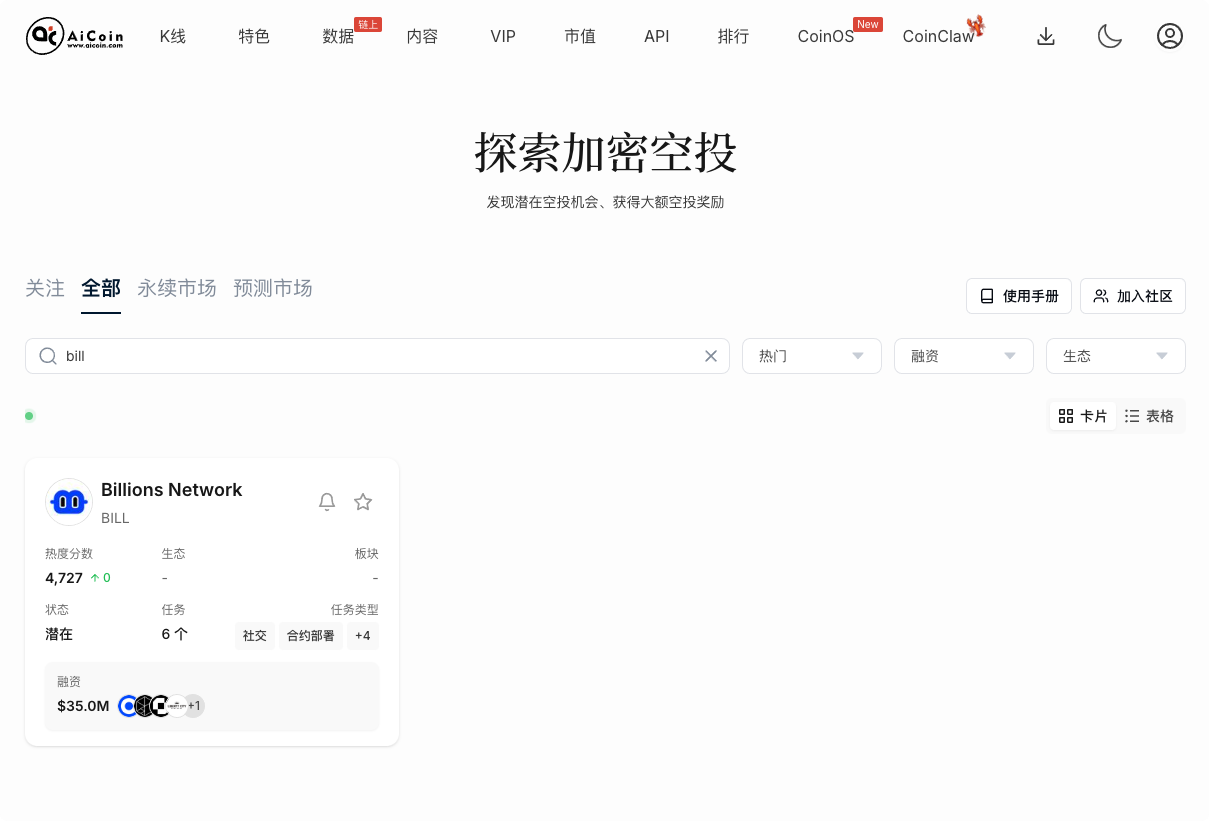Open the 生态 filter dropdown
Viewport: 1209px width, 821px height.
(x=1115, y=356)
